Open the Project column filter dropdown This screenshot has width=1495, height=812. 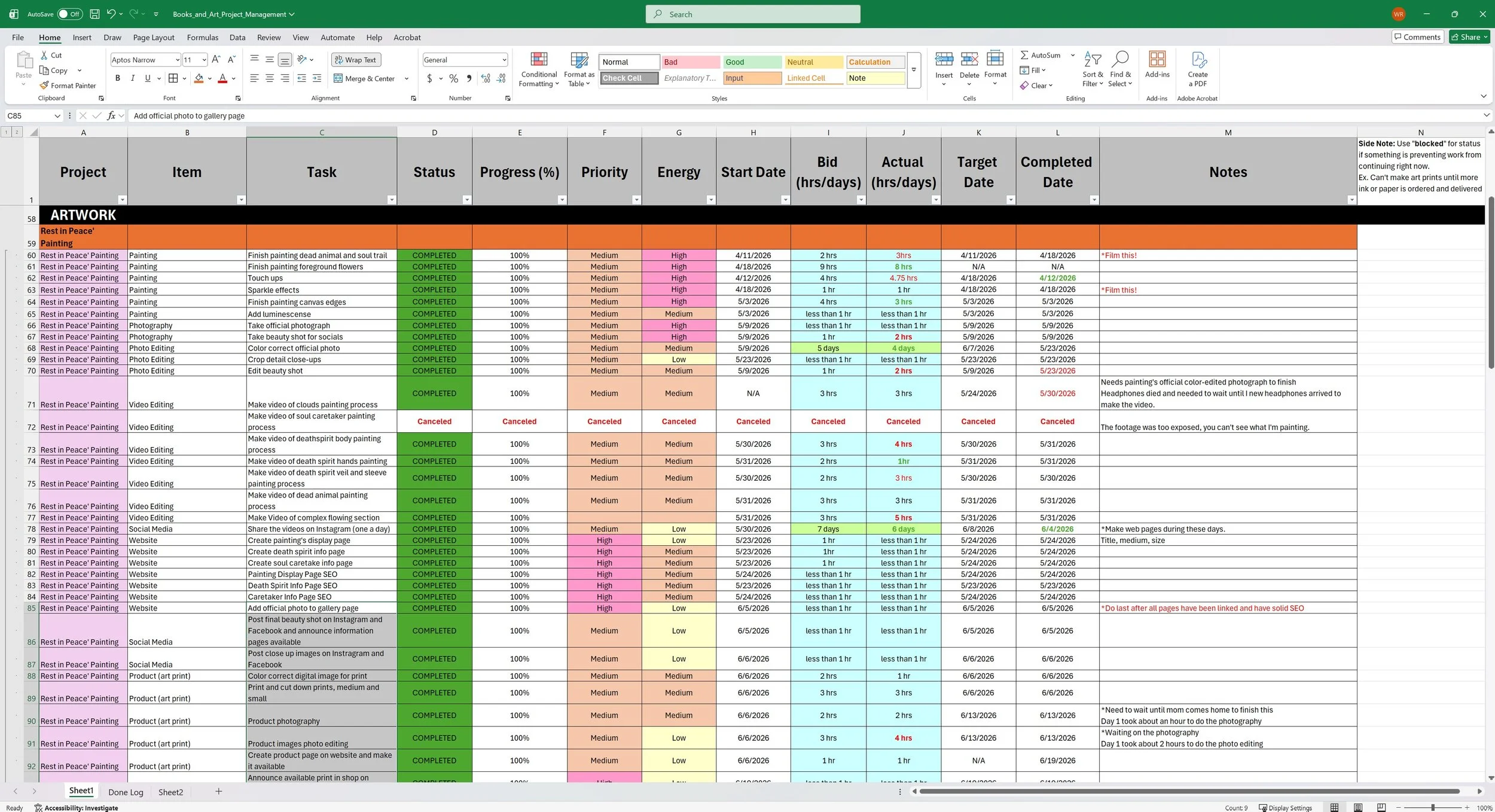click(123, 200)
